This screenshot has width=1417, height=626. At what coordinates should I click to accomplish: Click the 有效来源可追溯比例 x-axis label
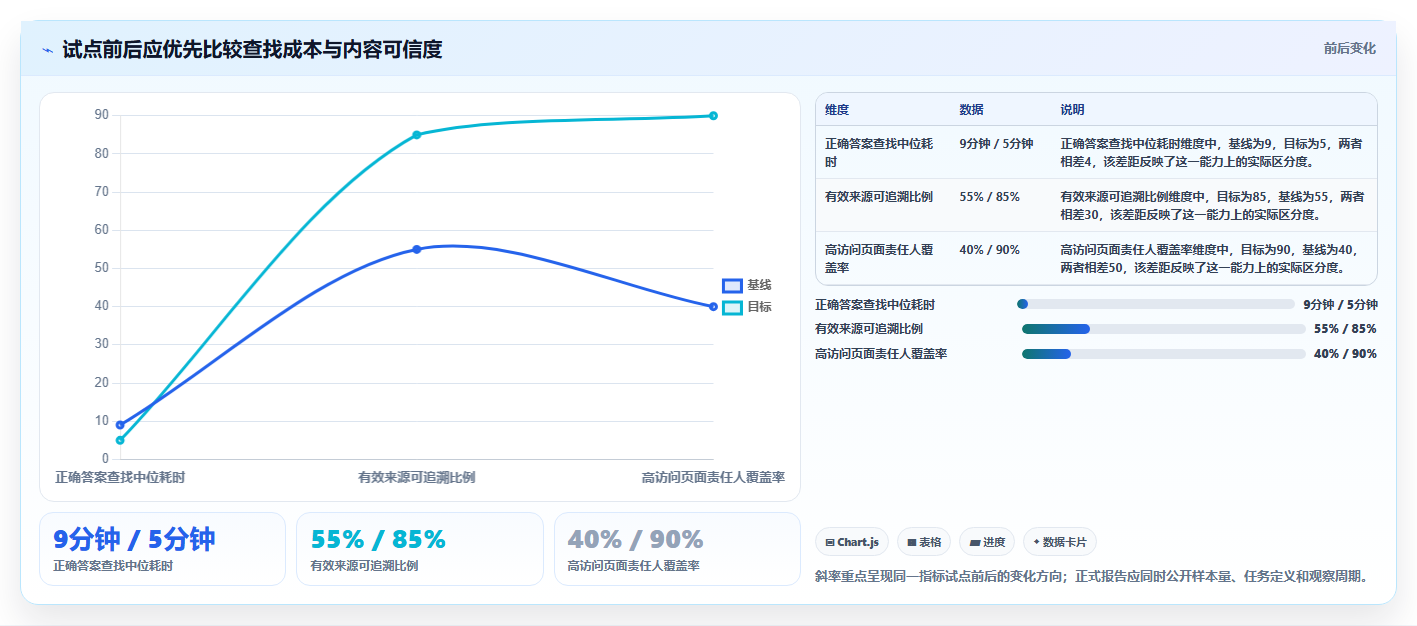click(417, 477)
